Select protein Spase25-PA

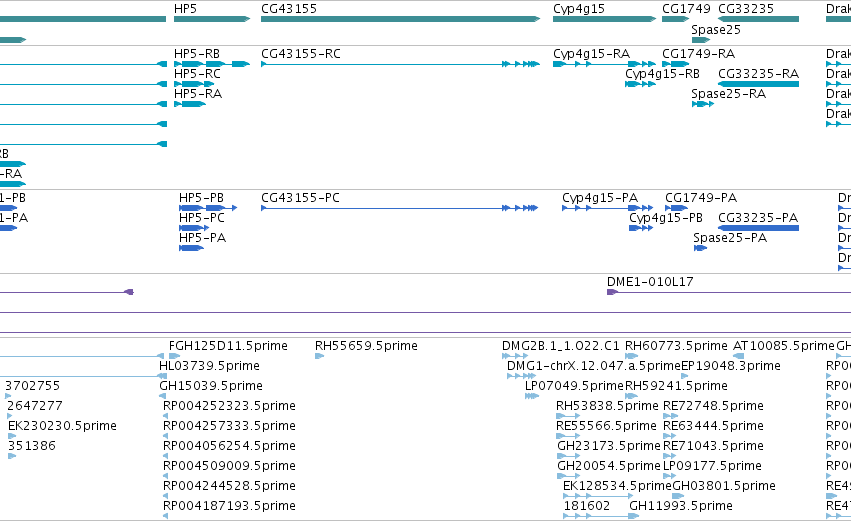tap(730, 238)
